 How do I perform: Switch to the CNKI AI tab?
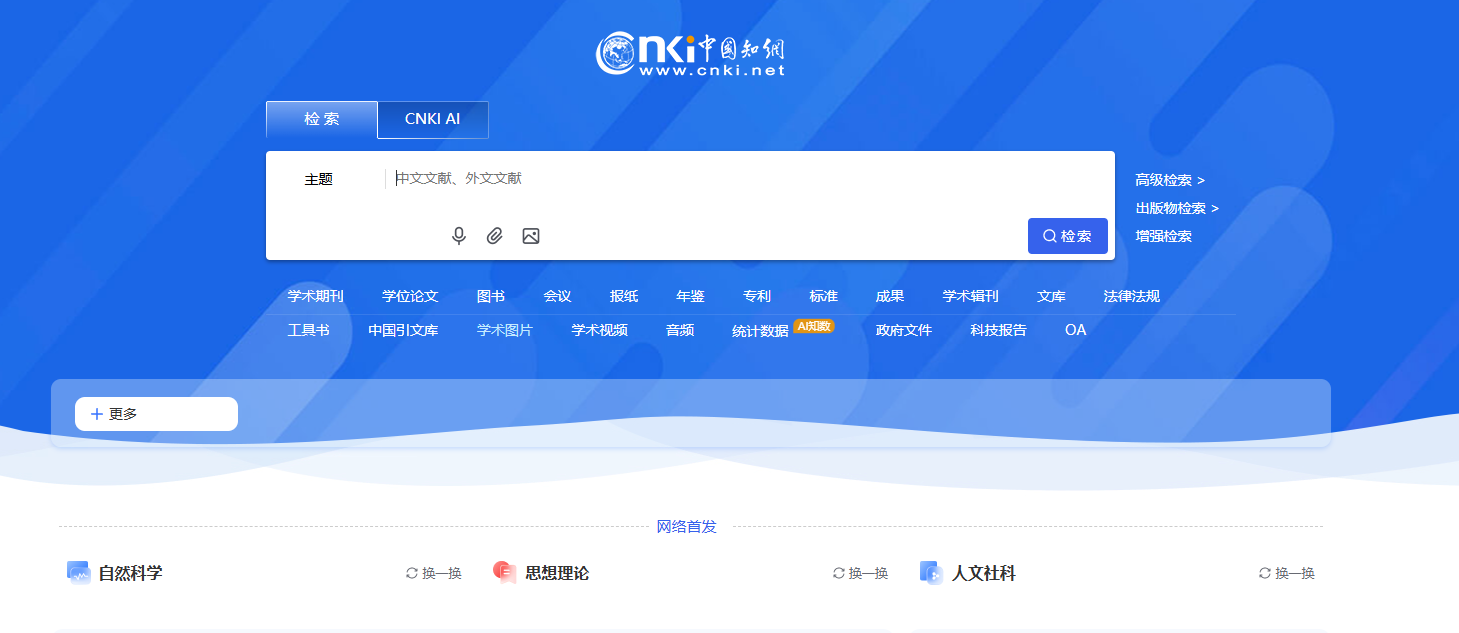pos(433,119)
